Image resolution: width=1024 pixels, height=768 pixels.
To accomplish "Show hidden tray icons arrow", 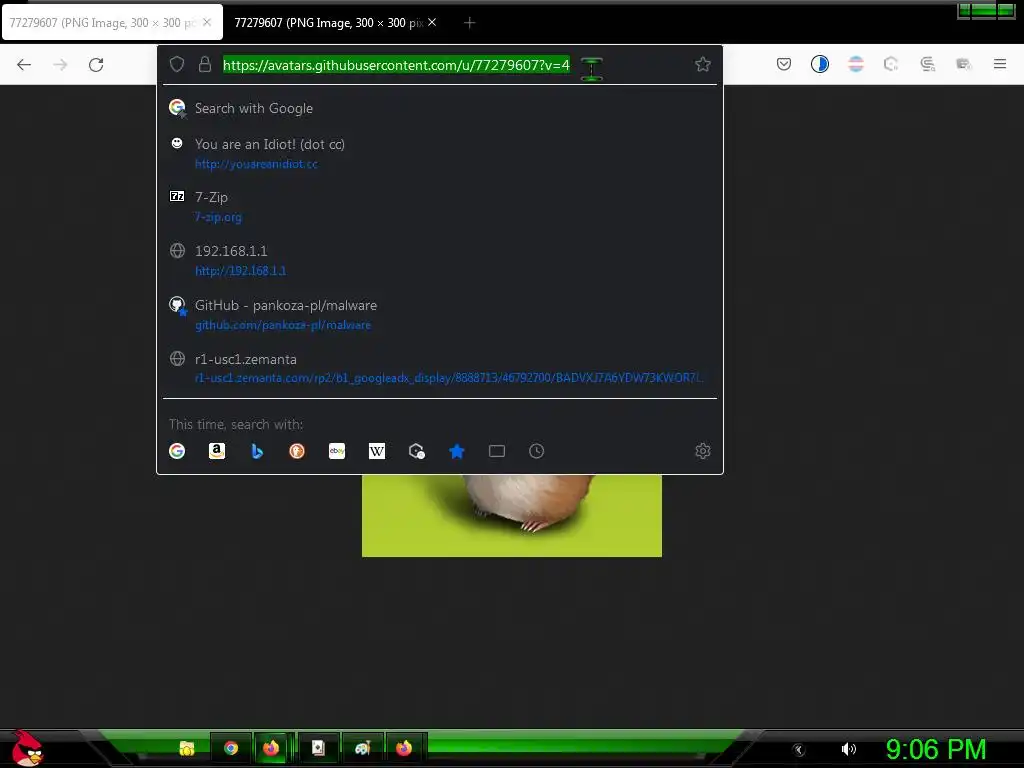I will [x=799, y=750].
